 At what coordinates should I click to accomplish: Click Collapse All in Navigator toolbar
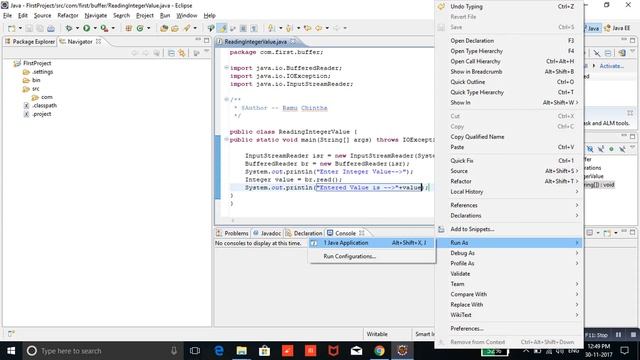[171, 53]
